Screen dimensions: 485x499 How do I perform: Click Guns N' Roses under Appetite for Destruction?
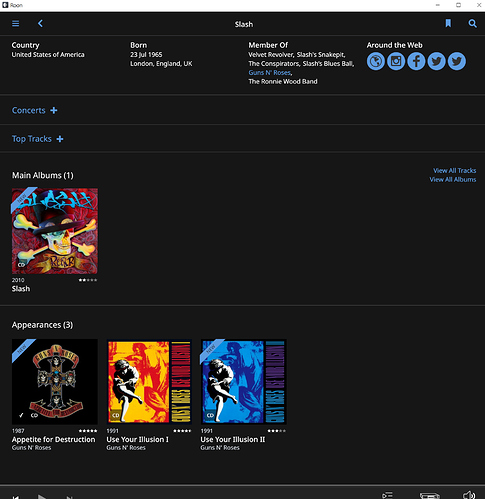[32, 448]
